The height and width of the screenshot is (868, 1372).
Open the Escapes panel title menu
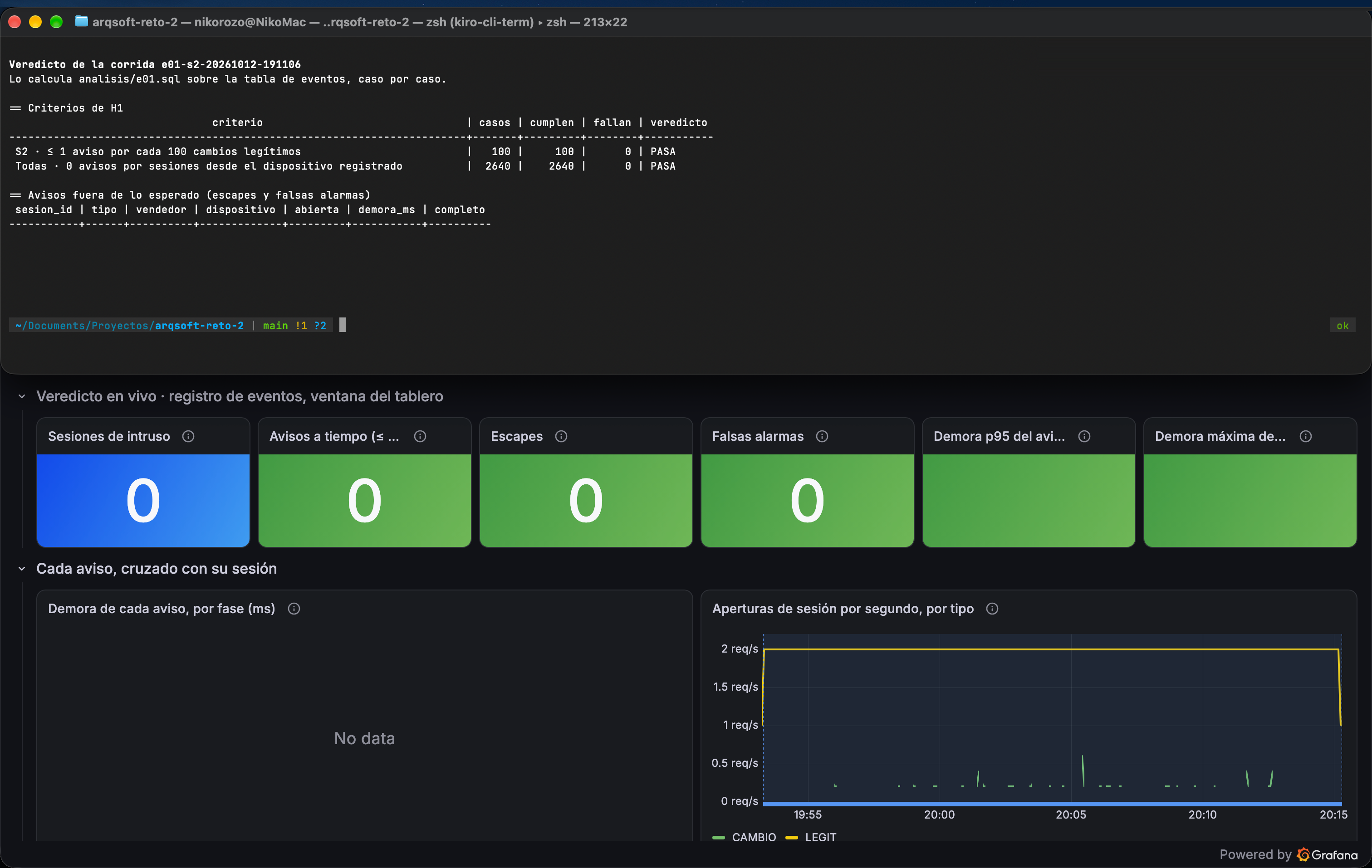pos(517,436)
